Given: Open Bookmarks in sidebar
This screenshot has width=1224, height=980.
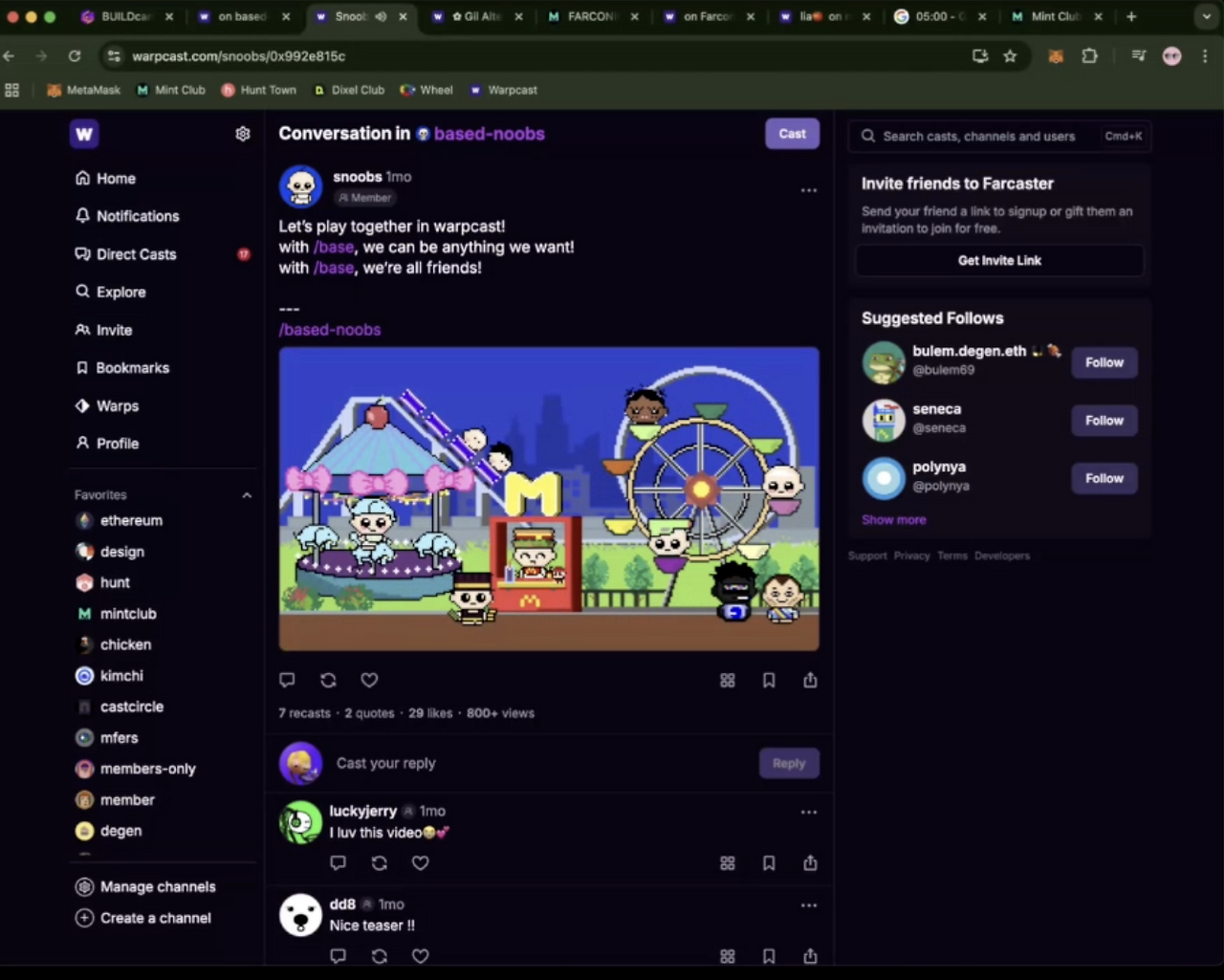Looking at the screenshot, I should click(x=121, y=368).
